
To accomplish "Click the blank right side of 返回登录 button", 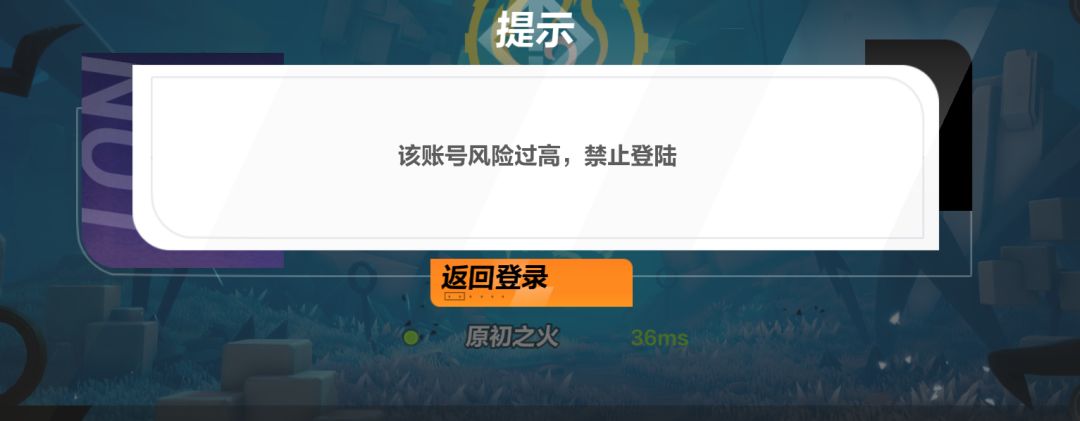I will click(592, 283).
